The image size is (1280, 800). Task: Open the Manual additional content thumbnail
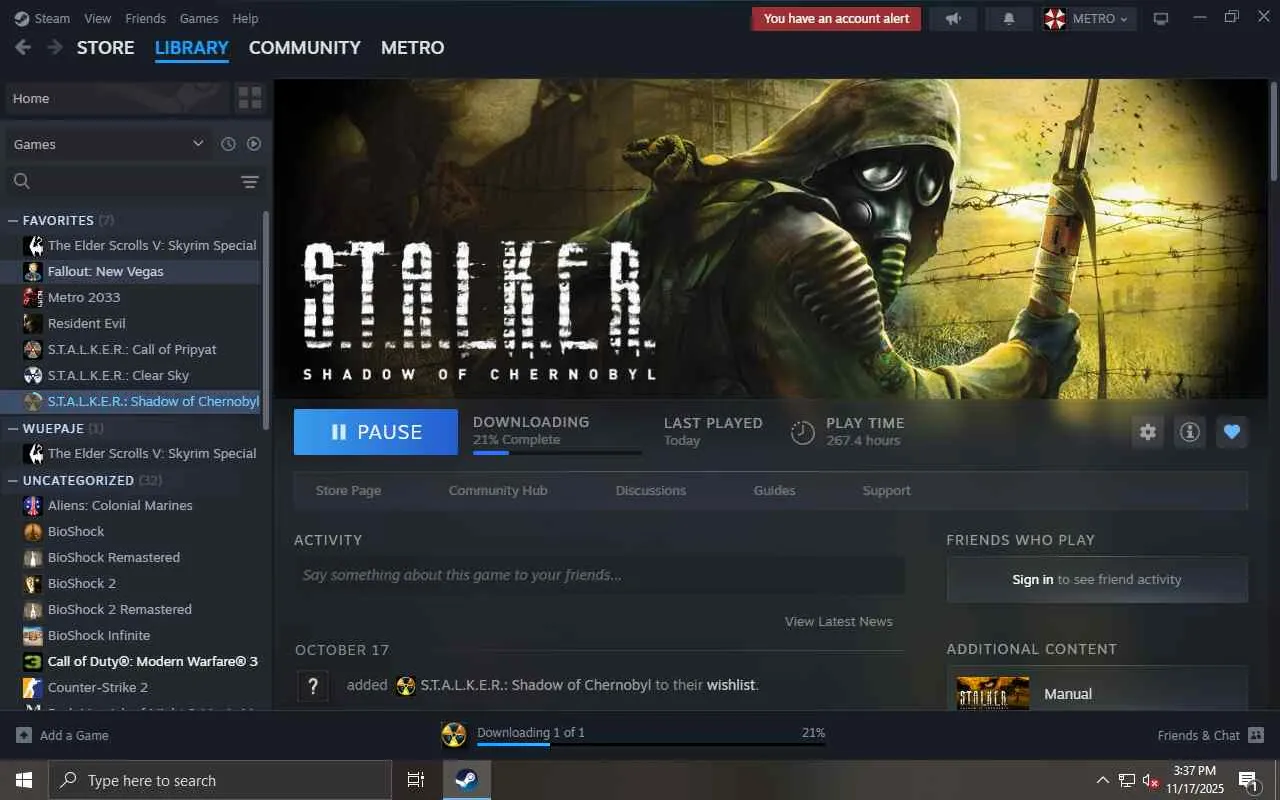tap(993, 693)
